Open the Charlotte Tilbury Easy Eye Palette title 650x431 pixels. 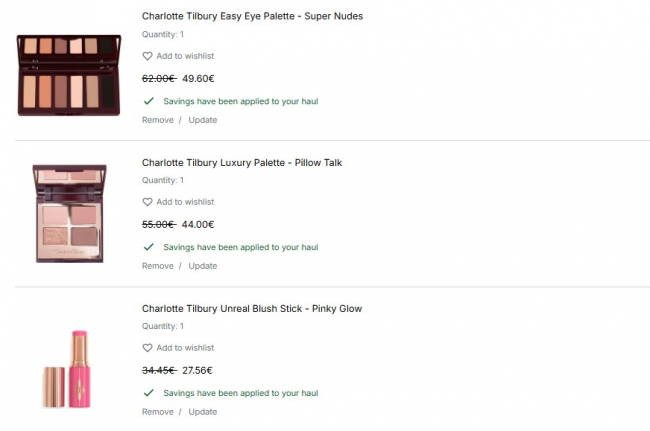point(252,17)
